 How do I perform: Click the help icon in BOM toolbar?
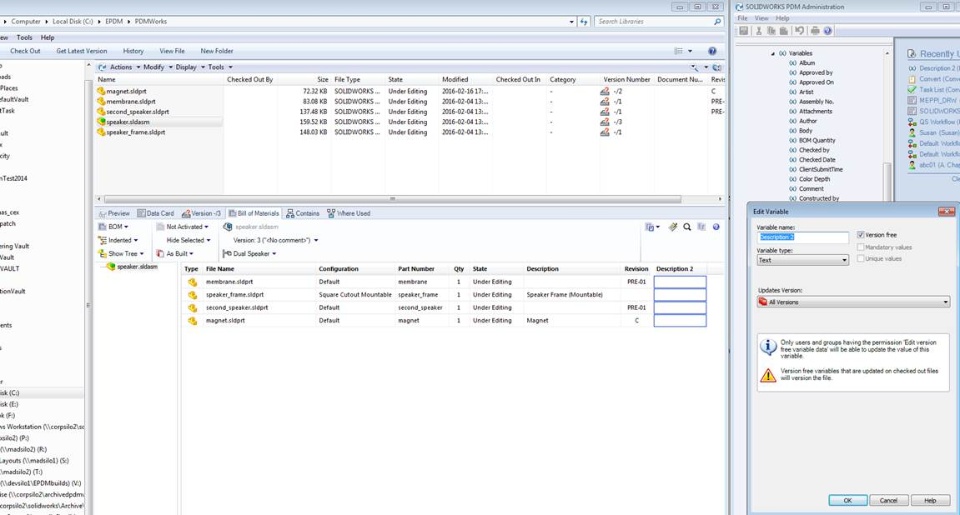tap(716, 227)
